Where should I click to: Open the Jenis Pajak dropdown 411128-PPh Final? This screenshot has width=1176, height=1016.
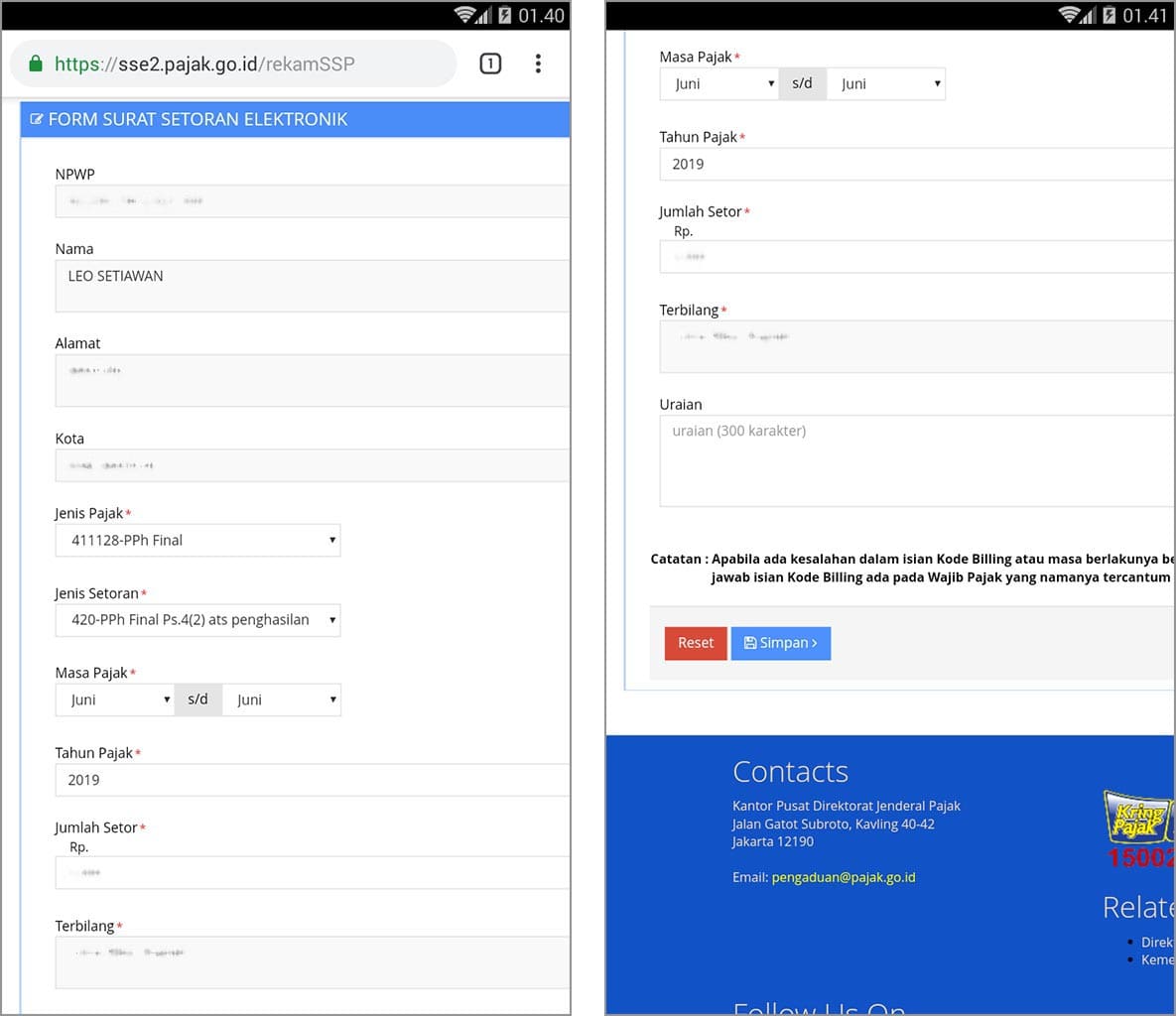coord(198,540)
